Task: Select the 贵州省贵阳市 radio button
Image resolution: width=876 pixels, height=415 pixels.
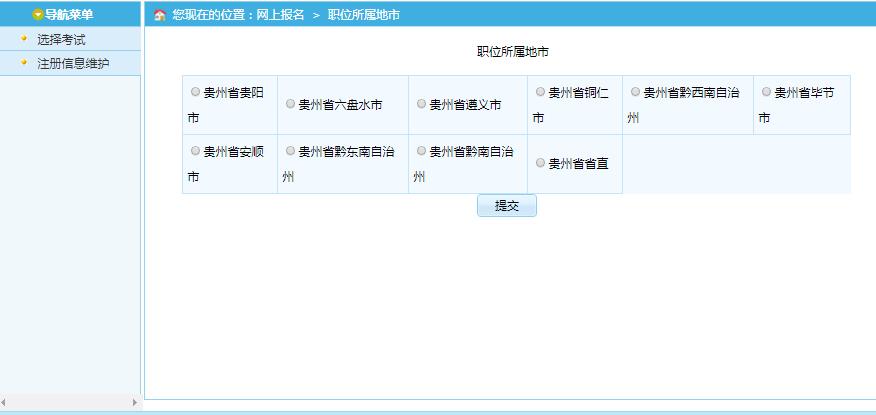Action: (195, 92)
